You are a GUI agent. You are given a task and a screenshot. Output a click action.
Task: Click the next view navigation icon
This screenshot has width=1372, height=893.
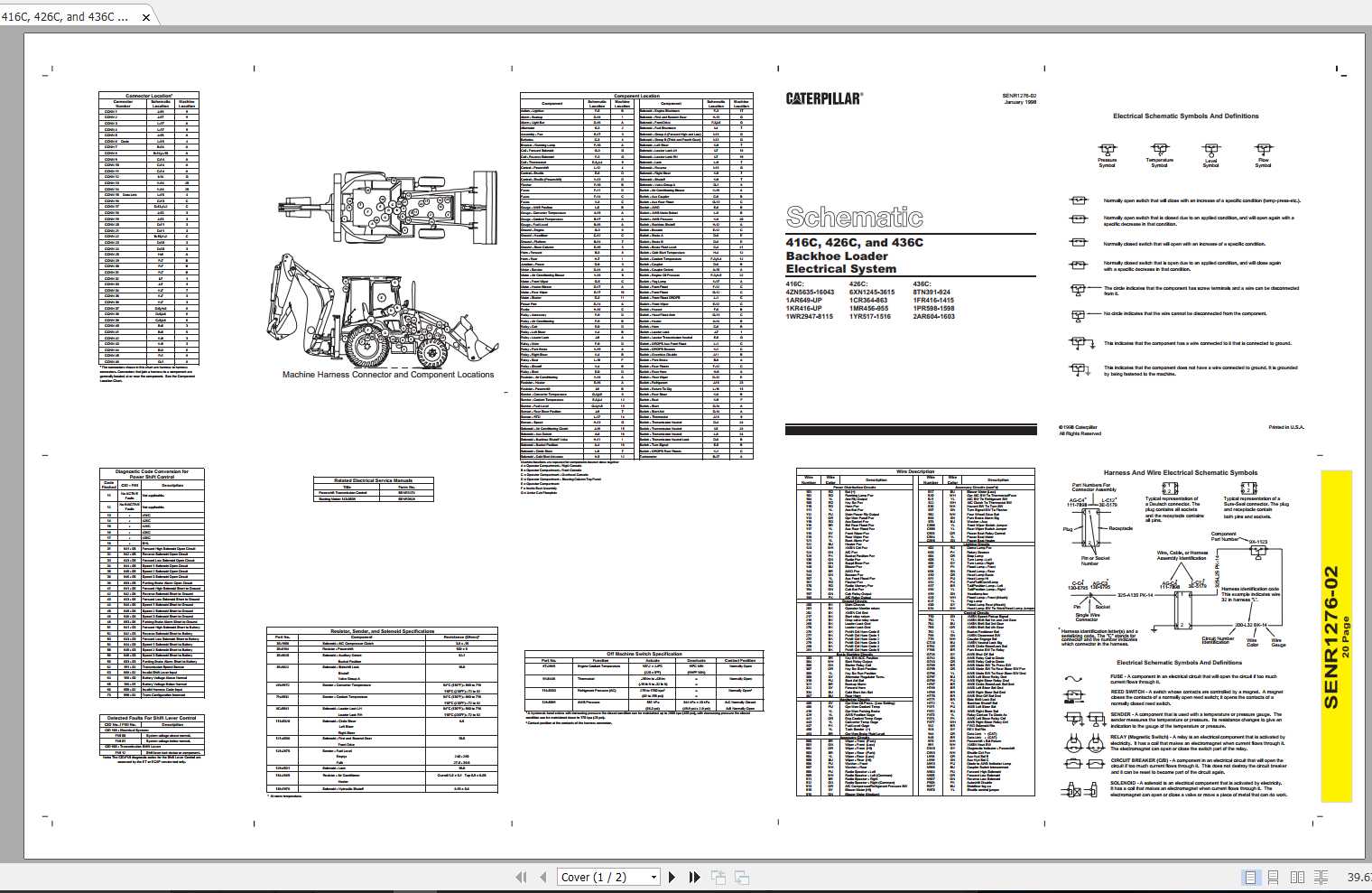click(x=742, y=877)
